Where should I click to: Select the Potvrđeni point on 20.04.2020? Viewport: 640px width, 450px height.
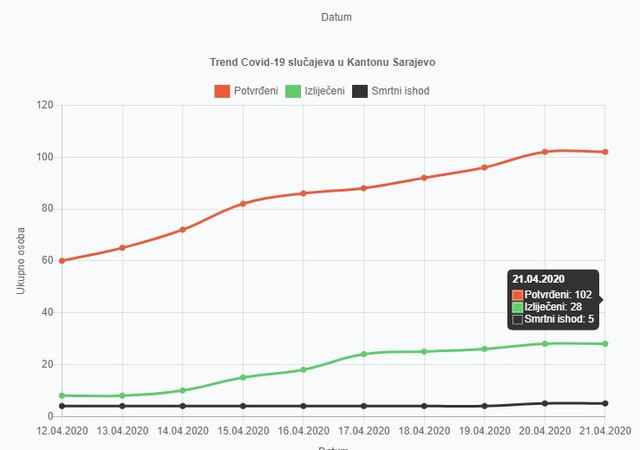[x=545, y=152]
